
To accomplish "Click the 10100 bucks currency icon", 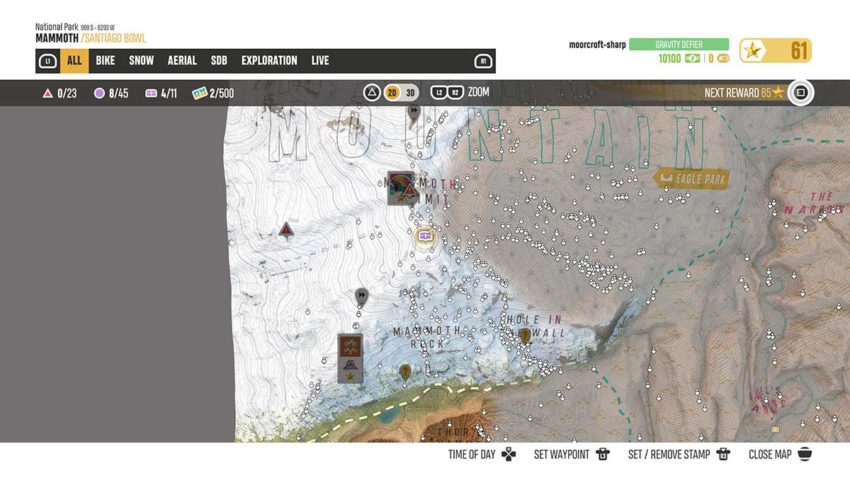I will (x=692, y=59).
